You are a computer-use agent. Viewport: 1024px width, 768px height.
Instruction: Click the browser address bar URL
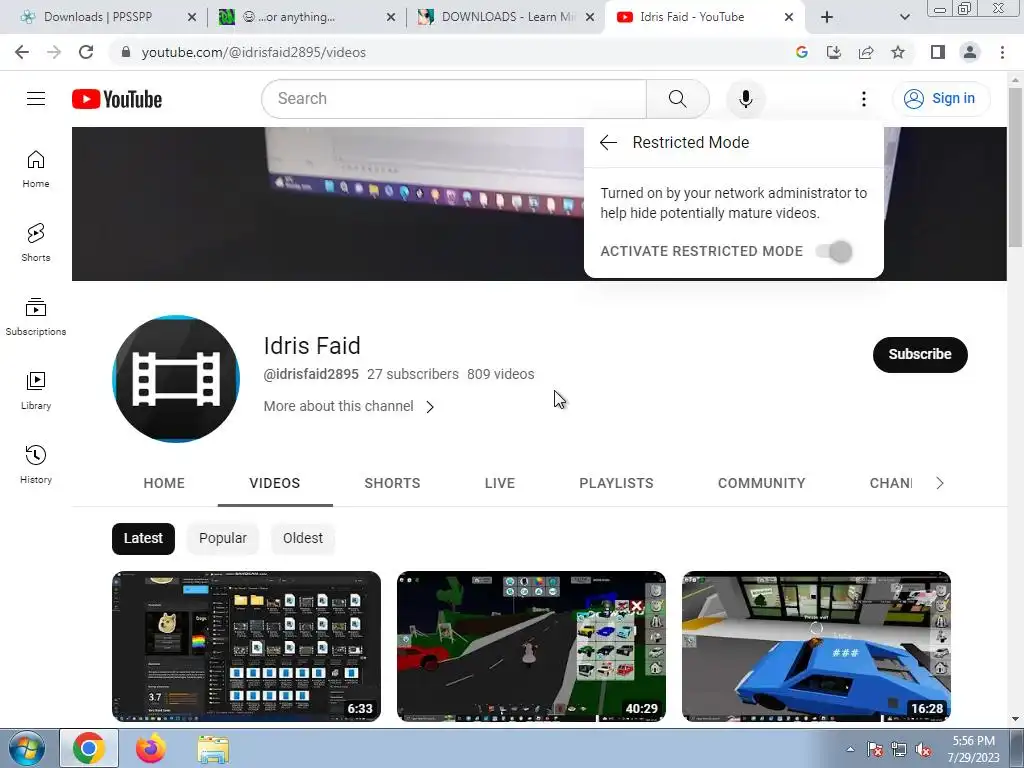coord(253,52)
